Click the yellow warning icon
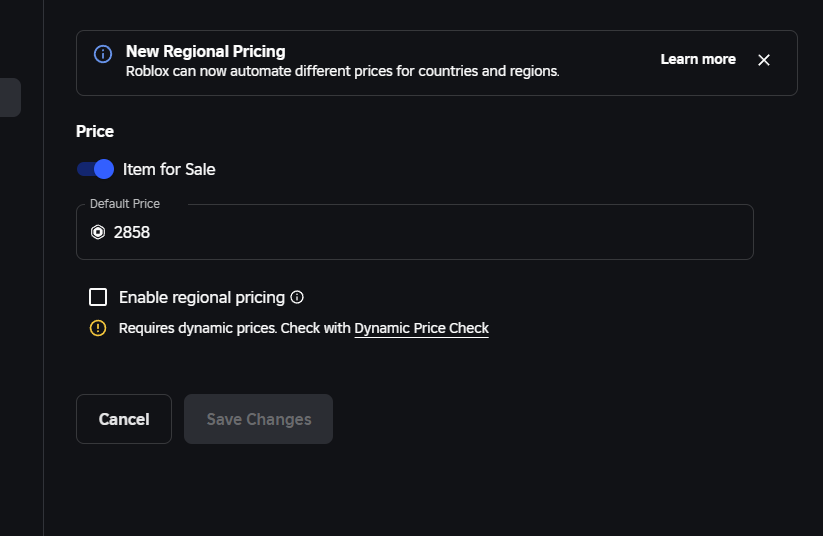This screenshot has height=536, width=823. point(98,328)
